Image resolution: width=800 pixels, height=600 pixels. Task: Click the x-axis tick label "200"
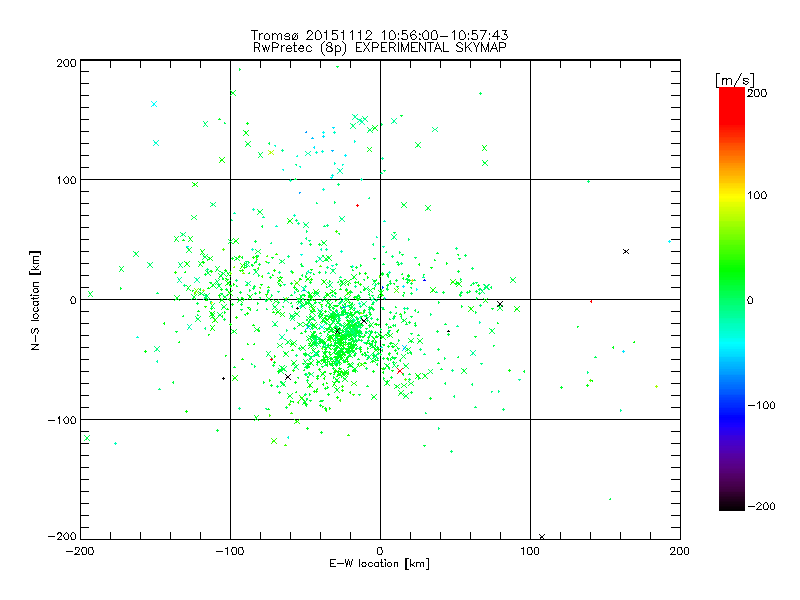(x=680, y=551)
